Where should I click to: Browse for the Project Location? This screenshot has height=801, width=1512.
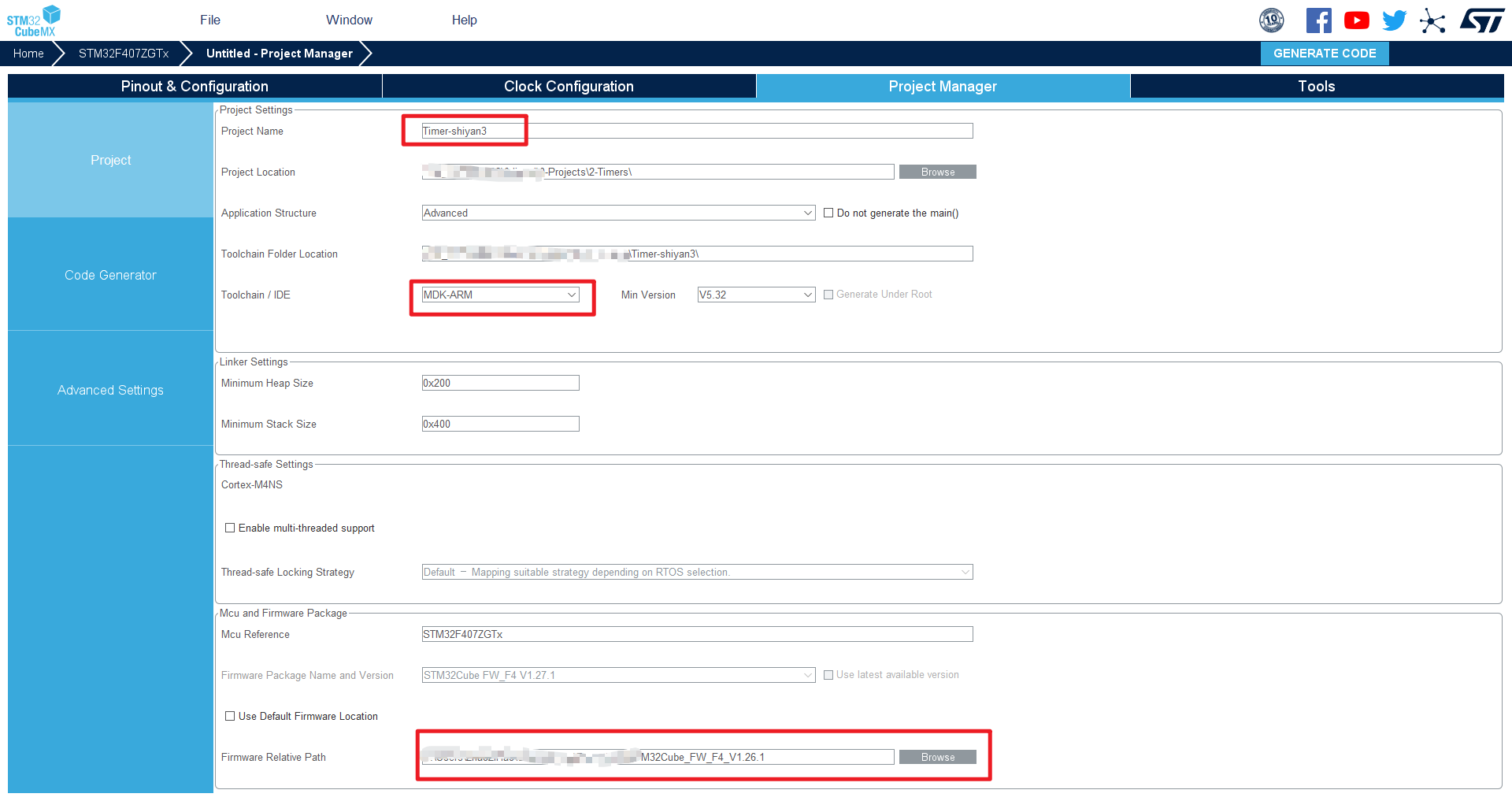(x=938, y=172)
